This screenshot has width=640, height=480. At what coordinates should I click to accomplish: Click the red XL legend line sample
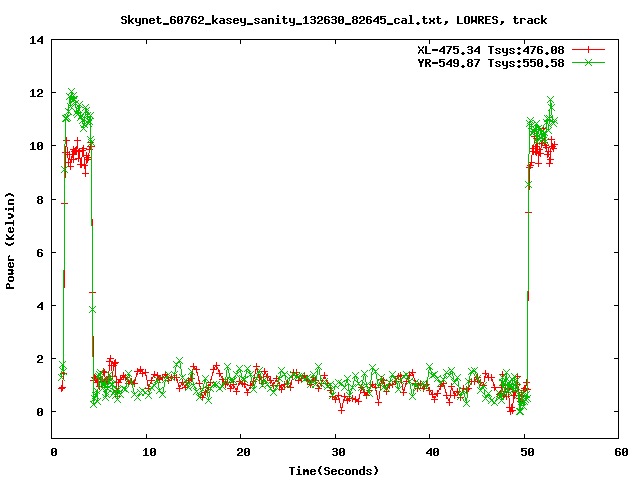pyautogui.click(x=588, y=50)
